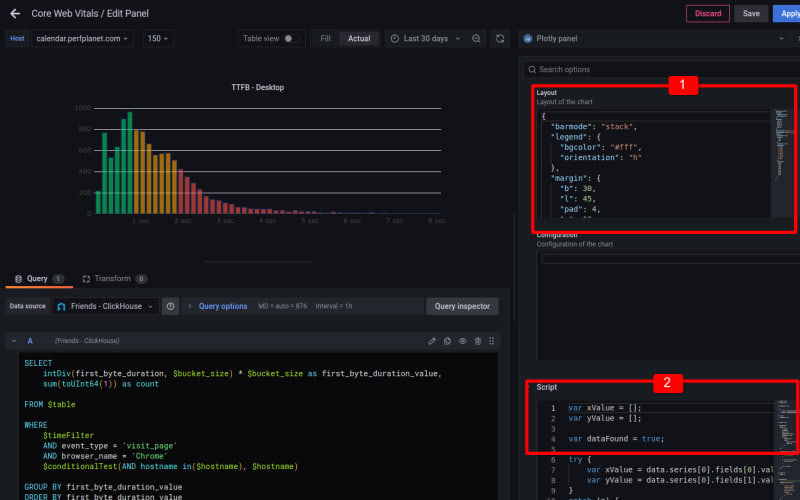Open data source help icon

pyautogui.click(x=171, y=306)
